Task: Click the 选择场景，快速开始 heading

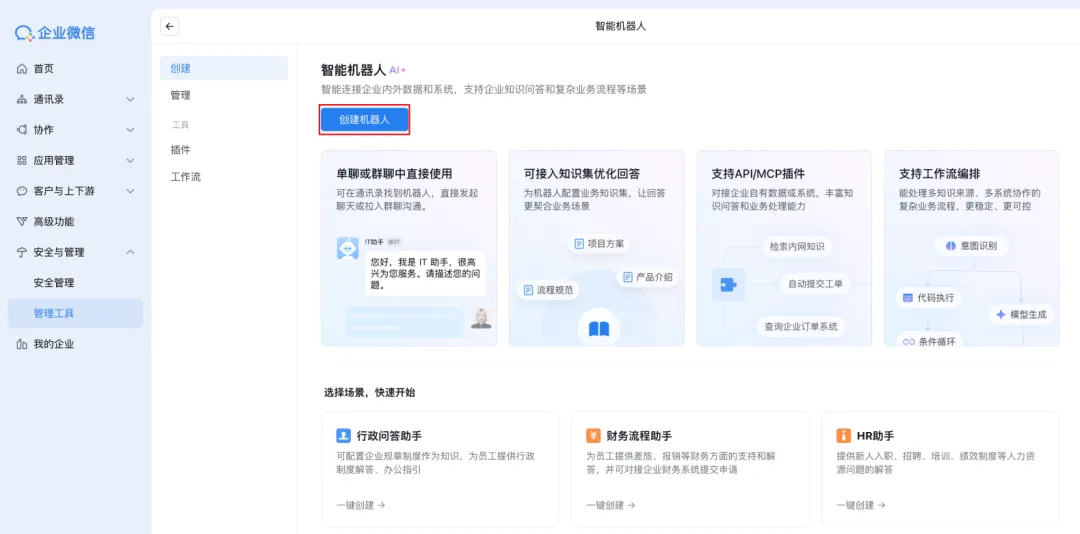Action: [370, 393]
